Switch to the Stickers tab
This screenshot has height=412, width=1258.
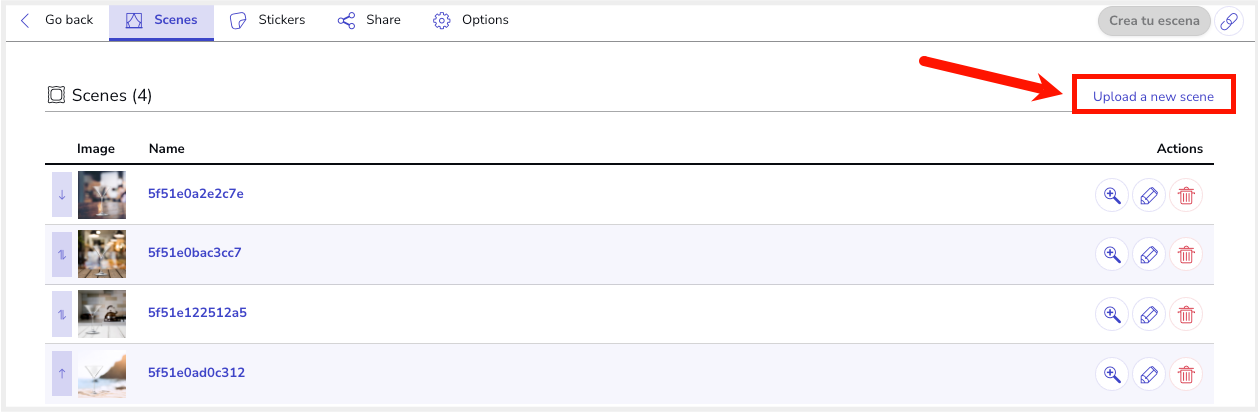pyautogui.click(x=267, y=20)
